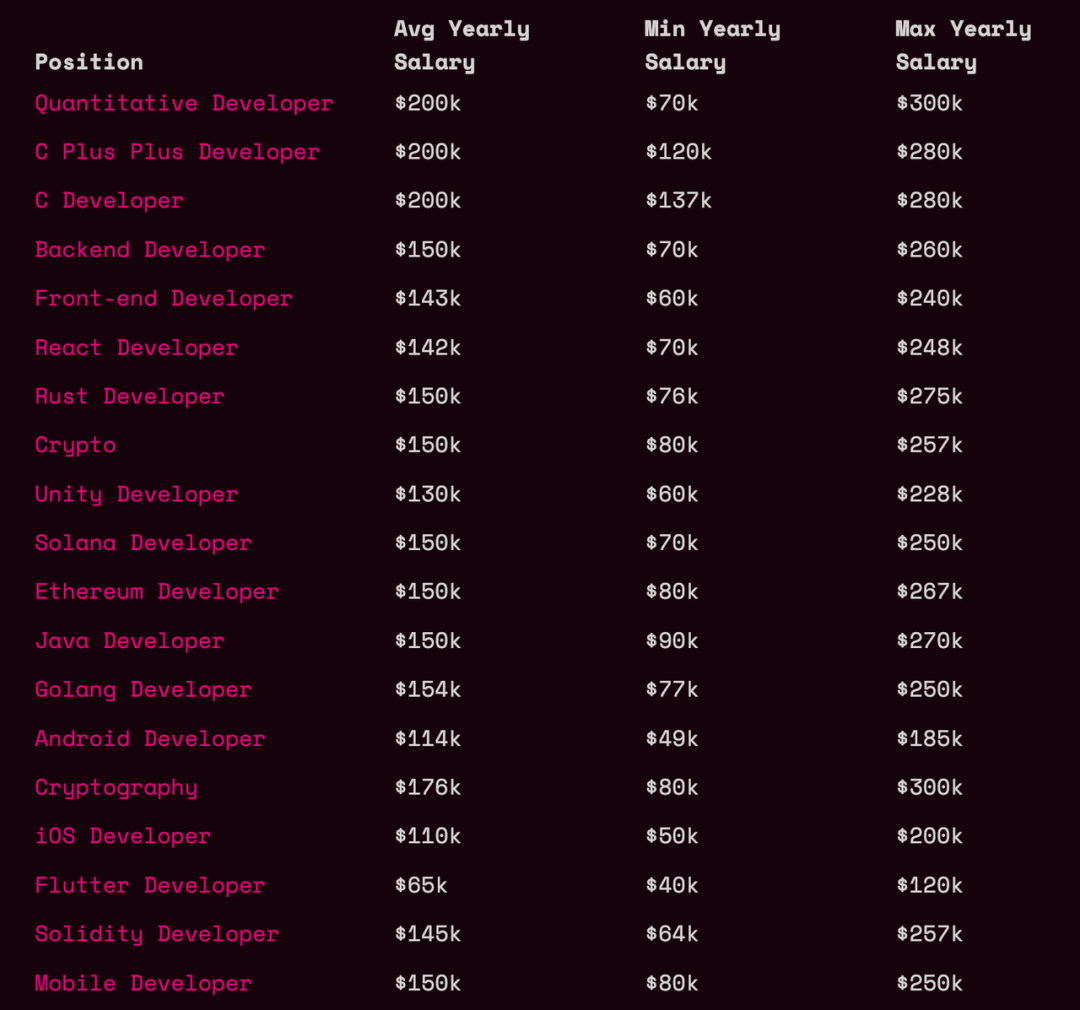
Task: Go to the Java Developer link
Action: 129,641
